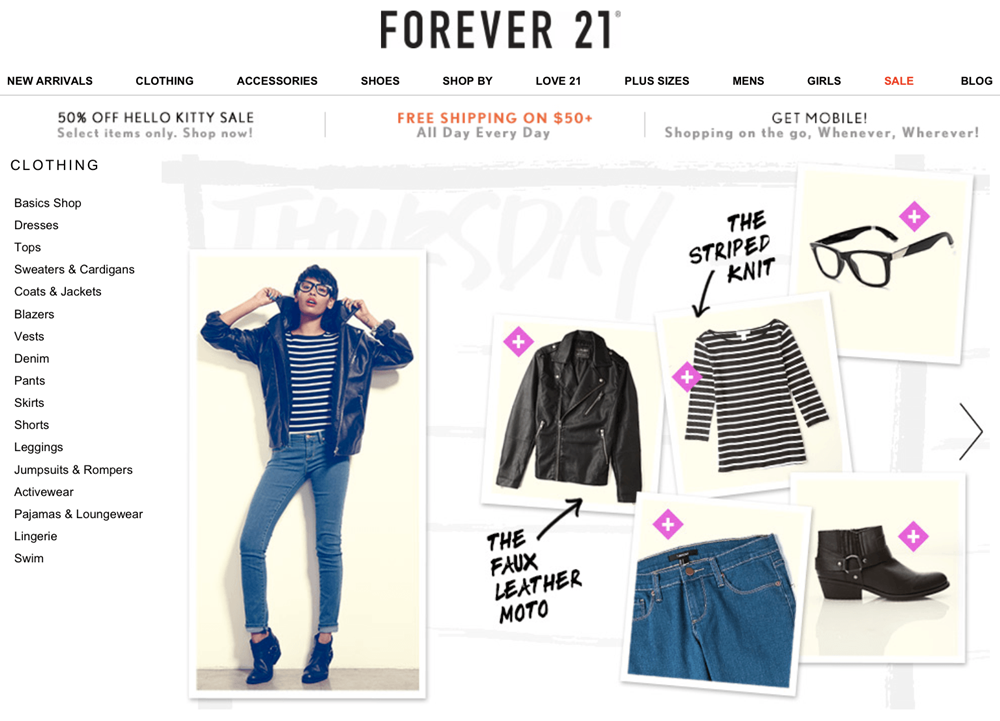This screenshot has width=1000, height=721.
Task: Select Jumpsuits & Rompers in sidebar
Action: point(73,470)
